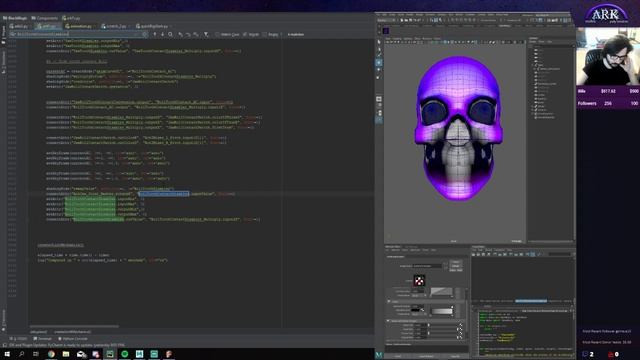Open the Terminal tool window
This screenshot has width=640, height=360.
pos(43,339)
